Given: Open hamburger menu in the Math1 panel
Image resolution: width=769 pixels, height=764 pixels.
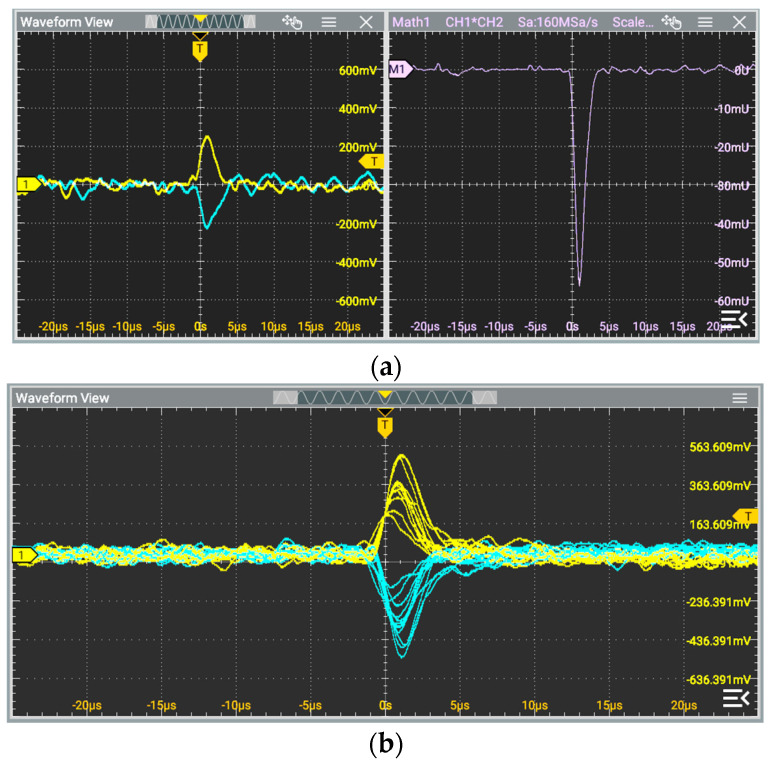Looking at the screenshot, I should coord(705,22).
